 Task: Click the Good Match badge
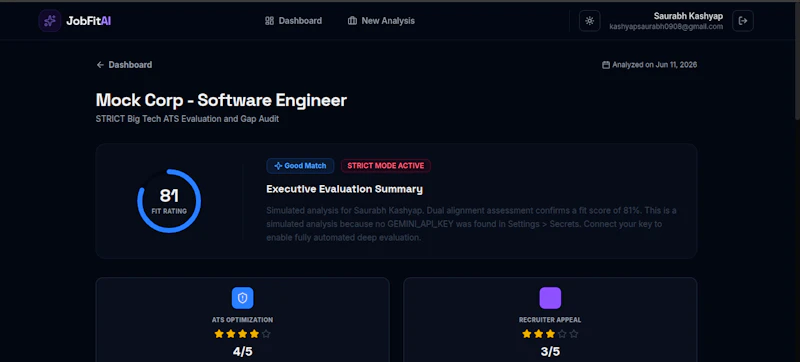[300, 166]
